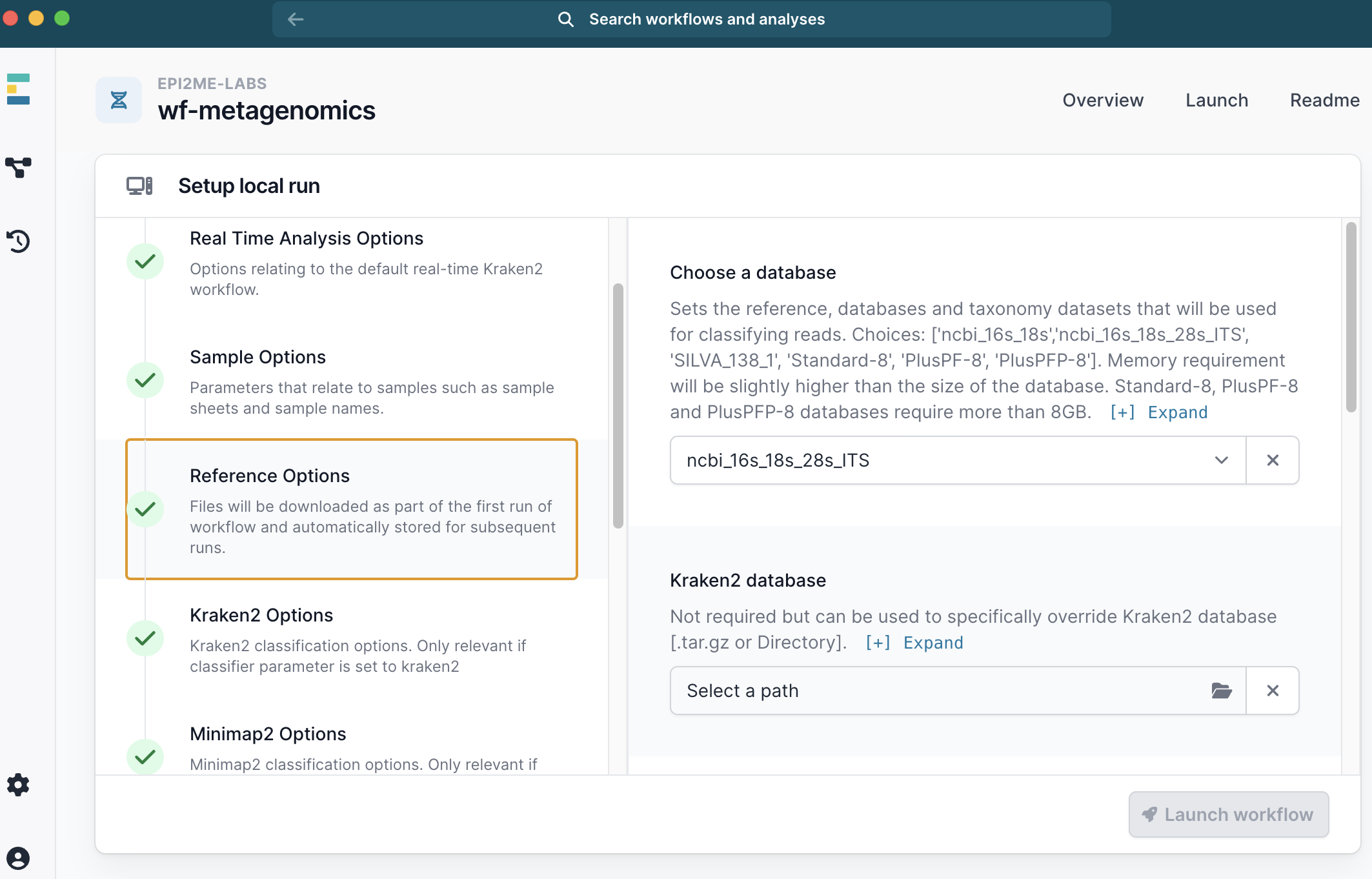Open settings using the gear icon
The width and height of the screenshot is (1372, 879).
(17, 785)
